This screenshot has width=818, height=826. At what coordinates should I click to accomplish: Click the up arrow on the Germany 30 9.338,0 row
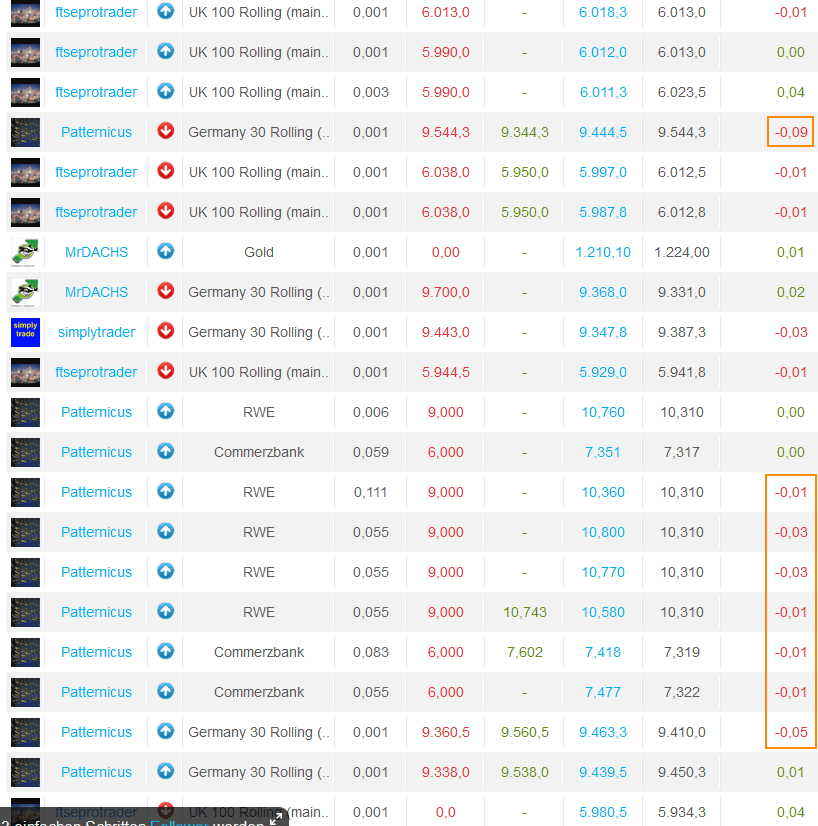165,771
